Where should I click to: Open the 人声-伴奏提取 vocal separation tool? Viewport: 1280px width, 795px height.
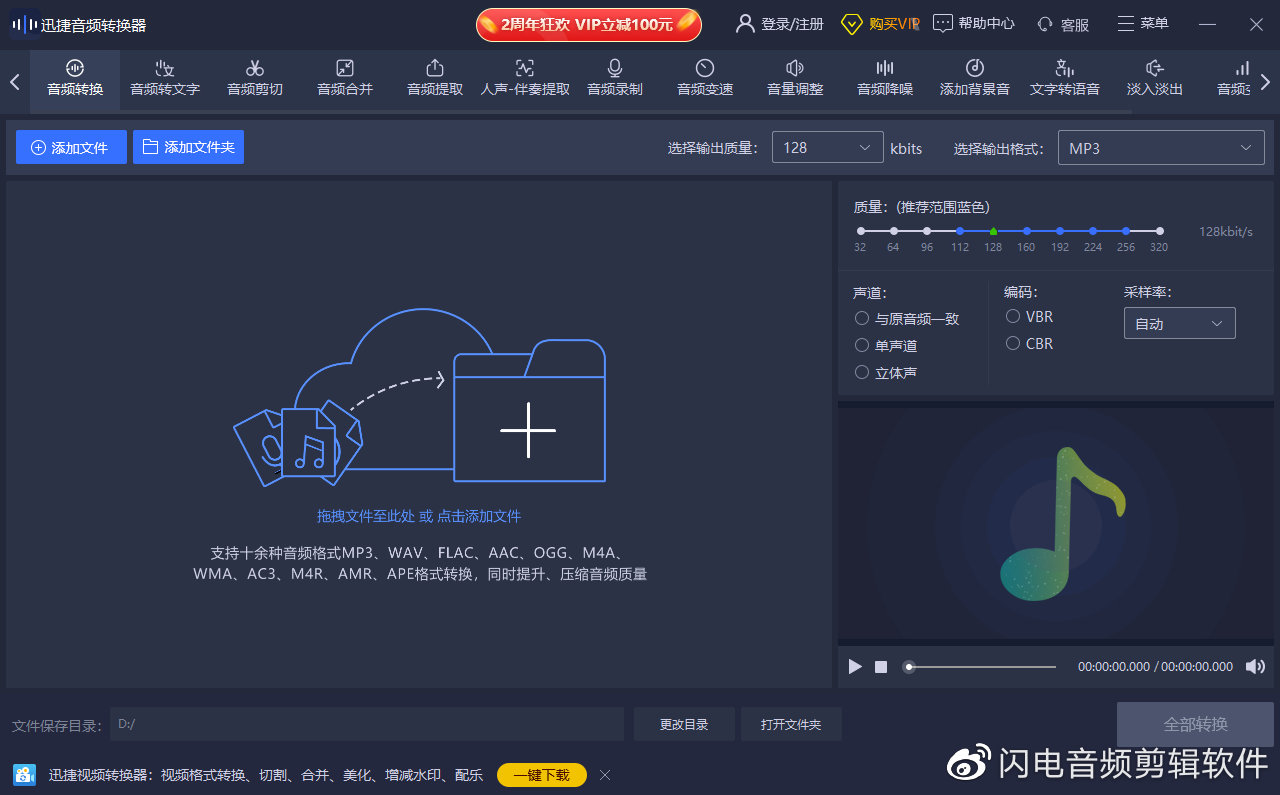[x=524, y=80]
